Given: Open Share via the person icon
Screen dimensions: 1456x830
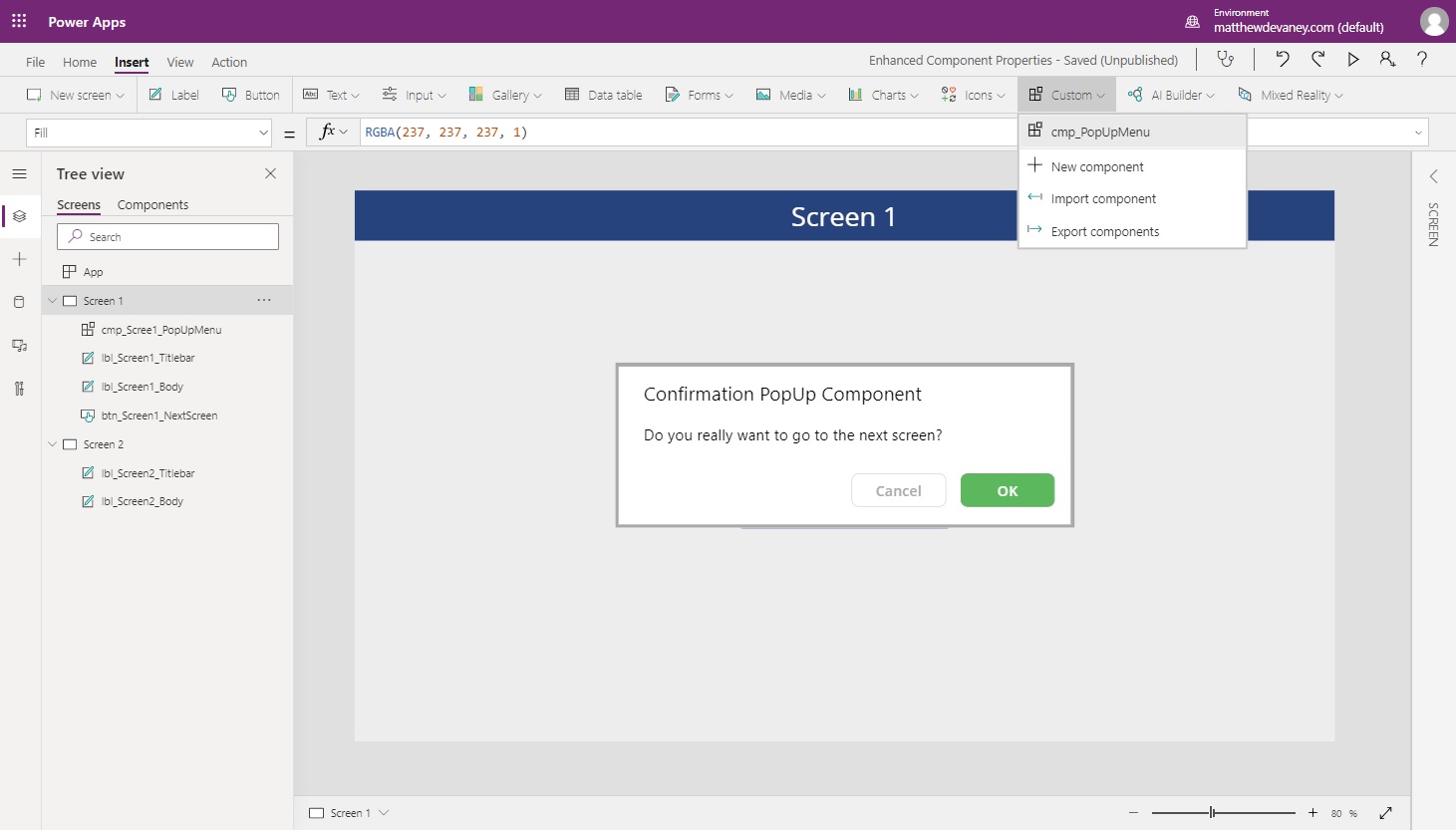Looking at the screenshot, I should point(1387,59).
